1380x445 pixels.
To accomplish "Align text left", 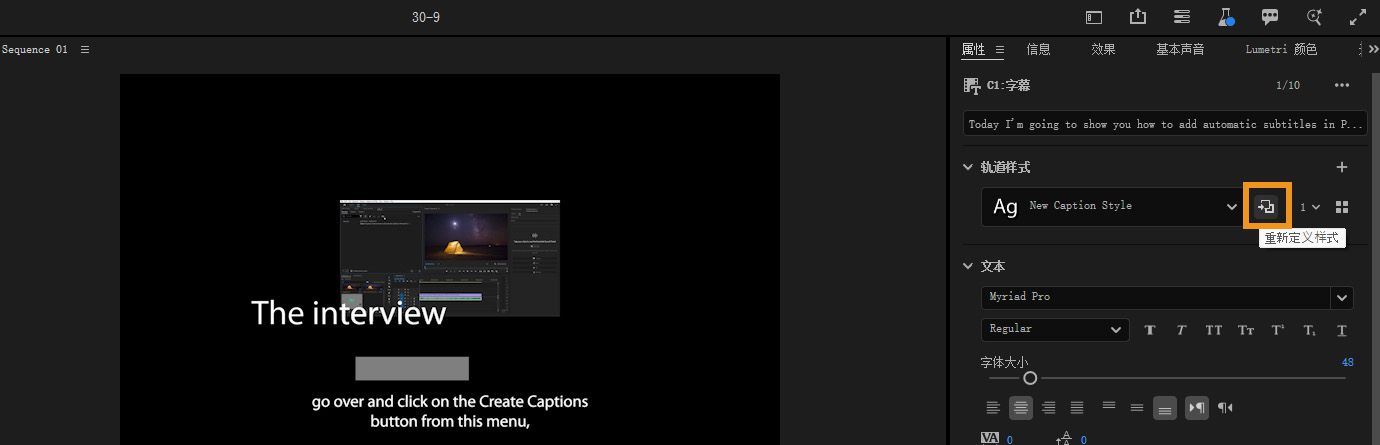I will [993, 407].
